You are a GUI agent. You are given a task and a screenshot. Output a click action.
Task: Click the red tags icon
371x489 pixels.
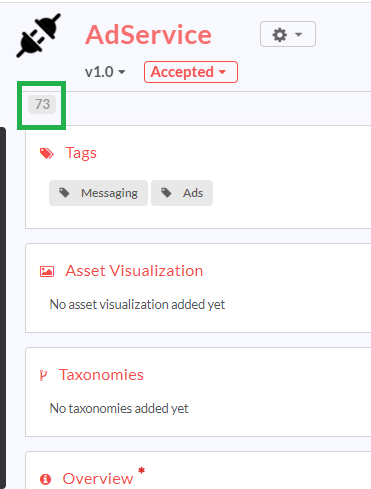click(47, 153)
